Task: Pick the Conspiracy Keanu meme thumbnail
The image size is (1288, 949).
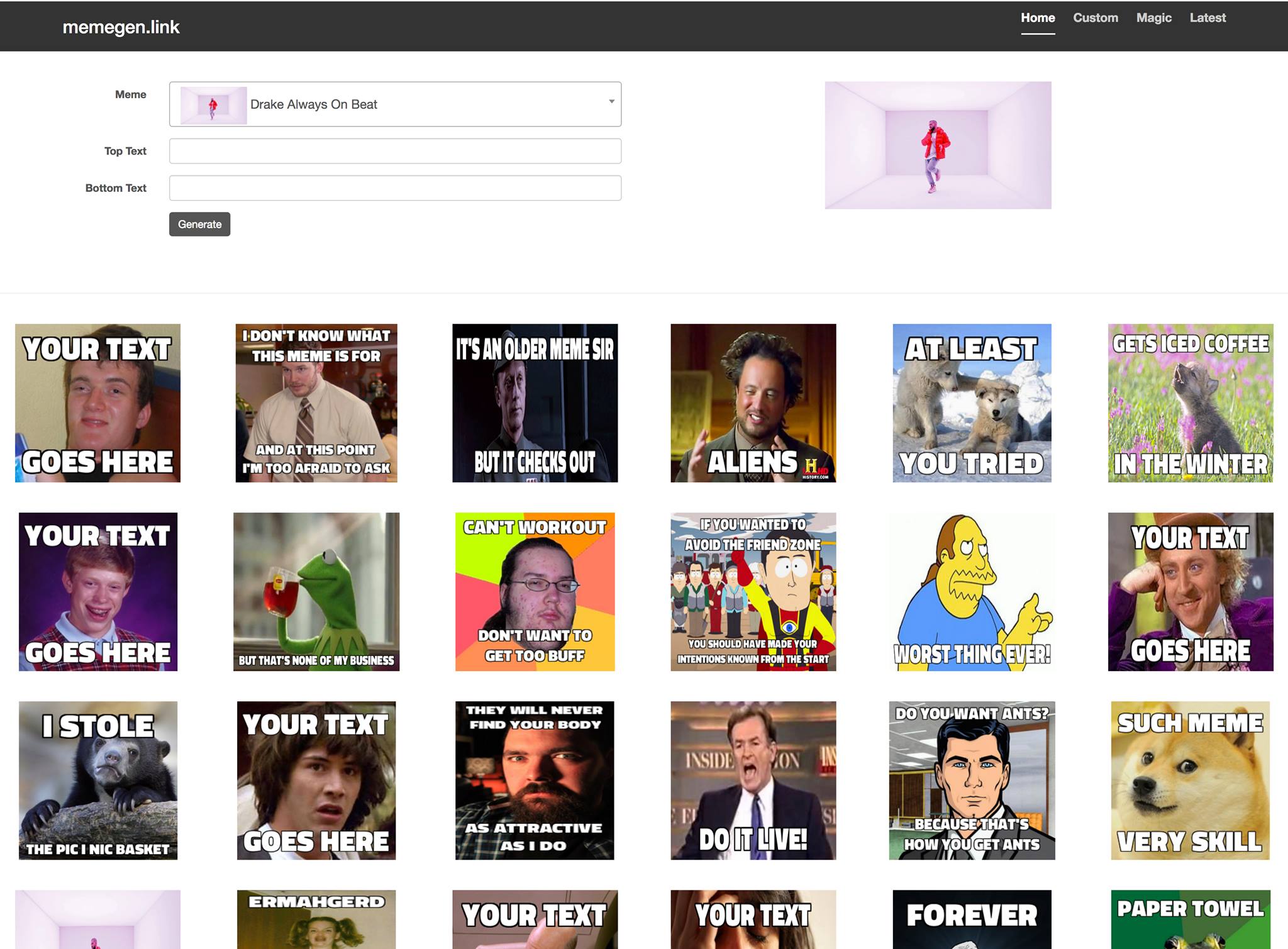Action: 316,780
